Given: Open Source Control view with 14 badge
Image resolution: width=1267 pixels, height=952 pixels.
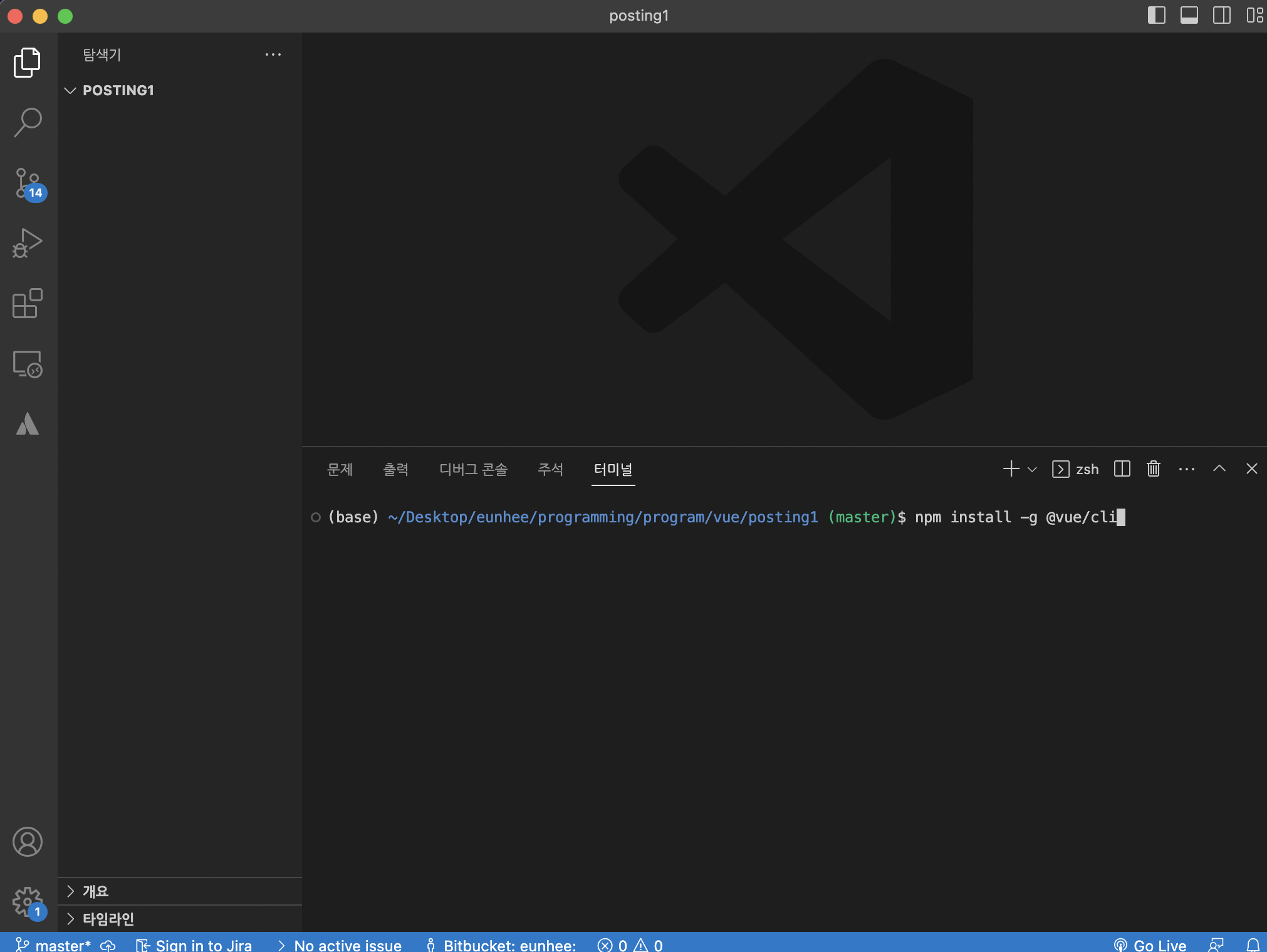Looking at the screenshot, I should coord(28,184).
